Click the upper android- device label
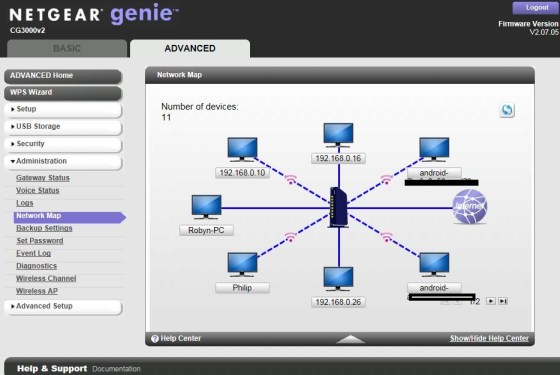The height and width of the screenshot is (375, 560). pos(434,173)
